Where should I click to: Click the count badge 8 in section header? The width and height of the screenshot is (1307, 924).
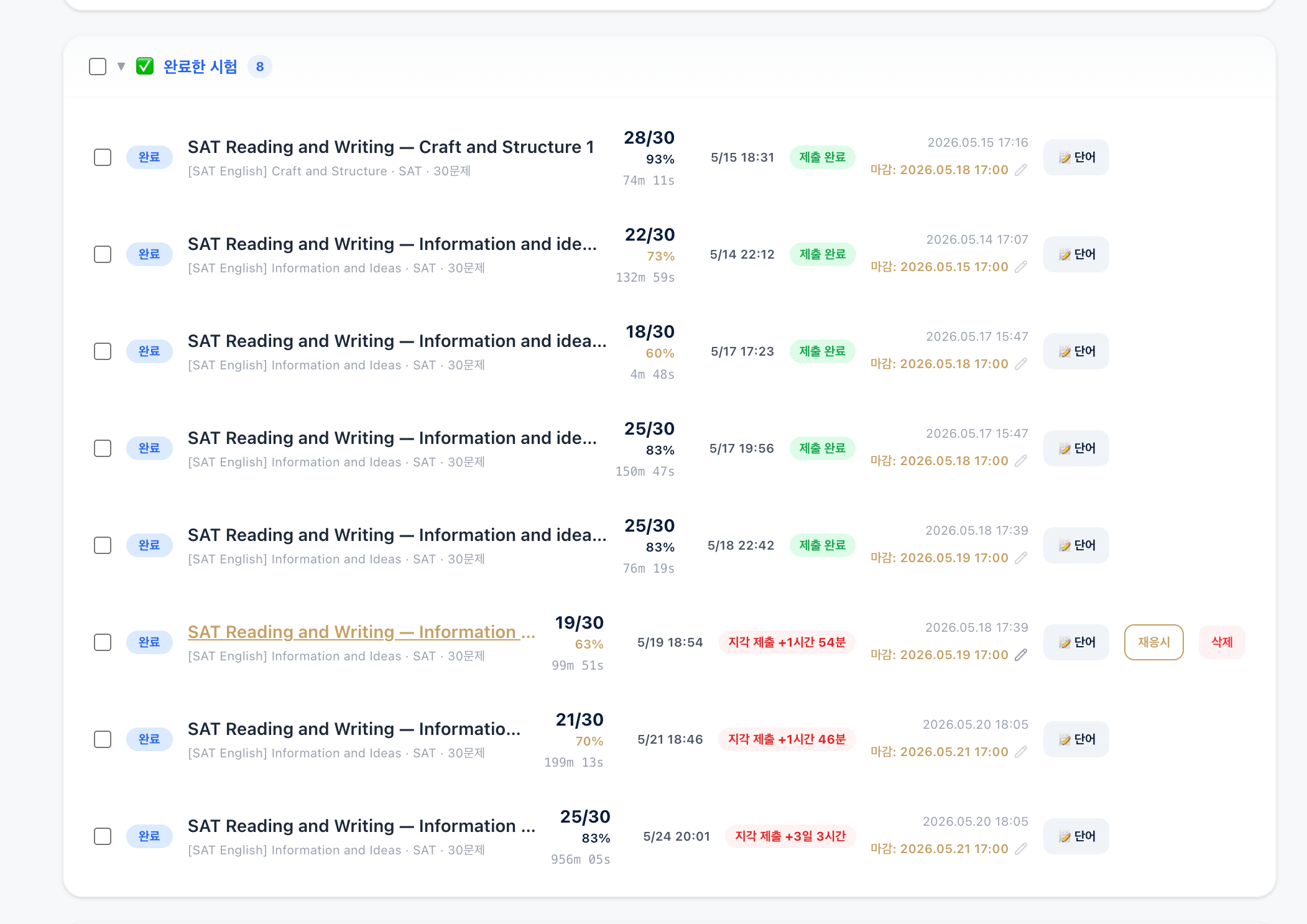click(260, 67)
